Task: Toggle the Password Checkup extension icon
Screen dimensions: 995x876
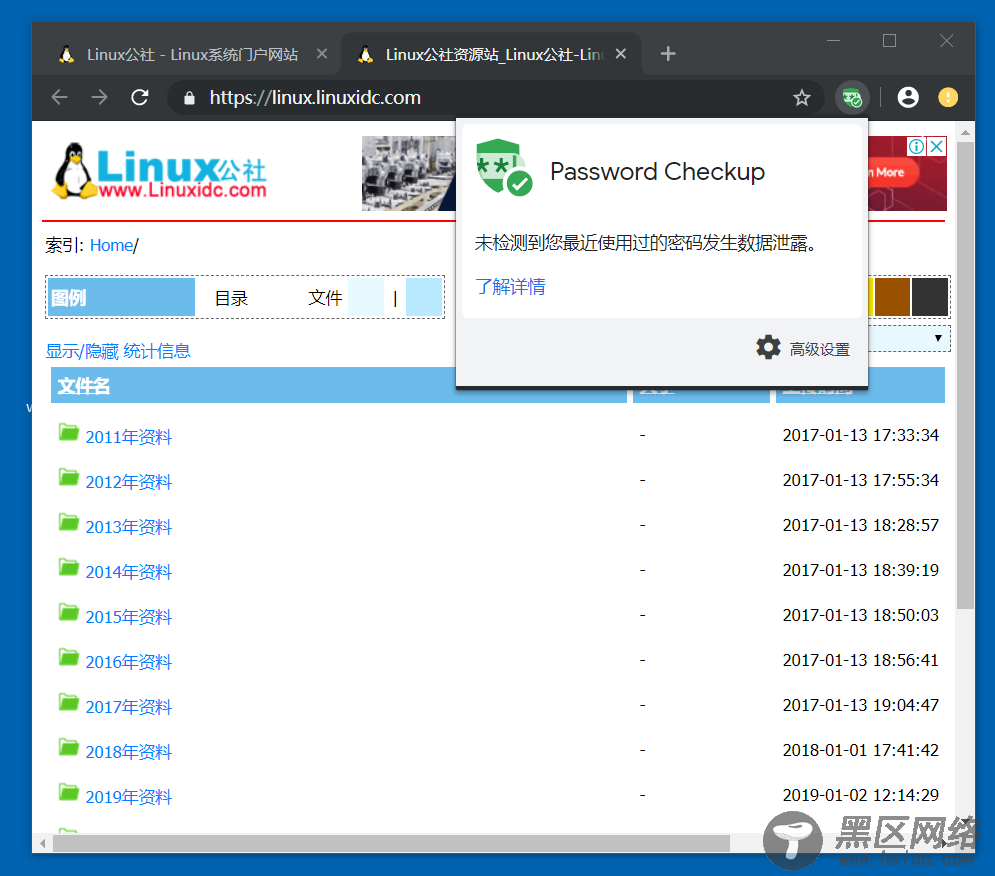Action: [x=852, y=98]
